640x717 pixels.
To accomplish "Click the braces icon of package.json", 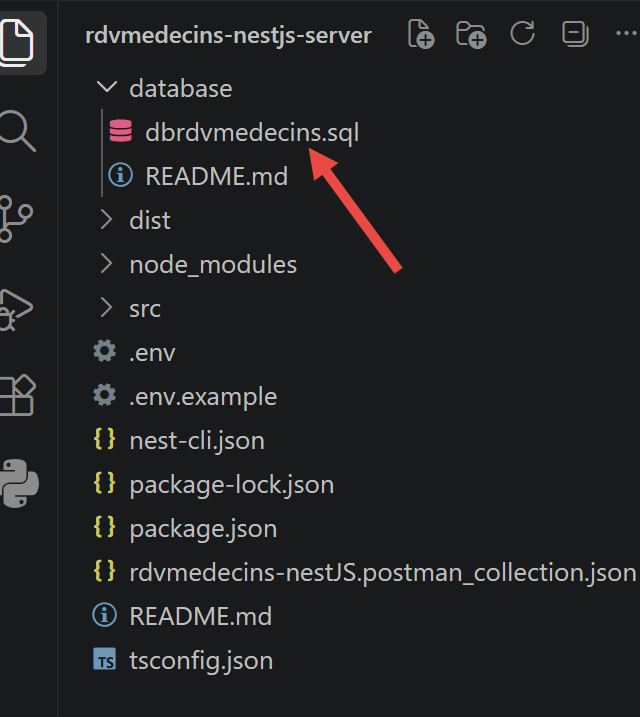I will click(105, 527).
